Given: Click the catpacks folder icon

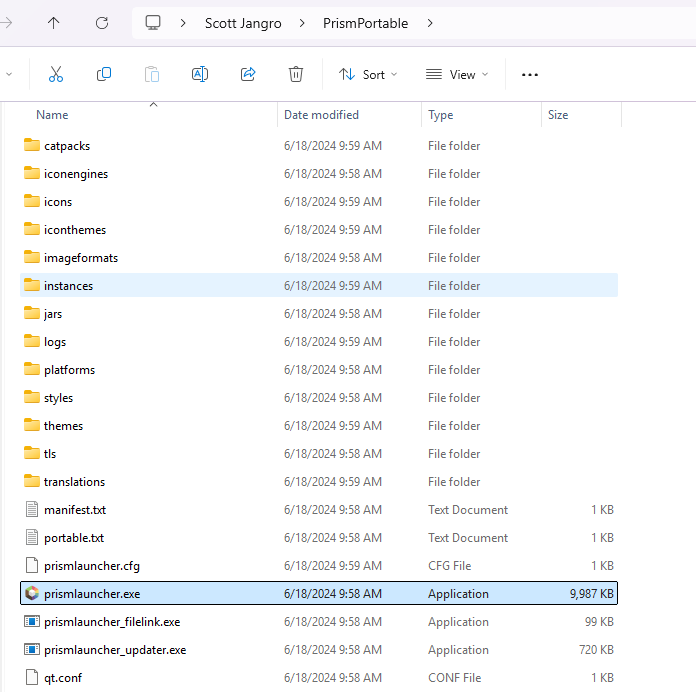Looking at the screenshot, I should coord(32,145).
